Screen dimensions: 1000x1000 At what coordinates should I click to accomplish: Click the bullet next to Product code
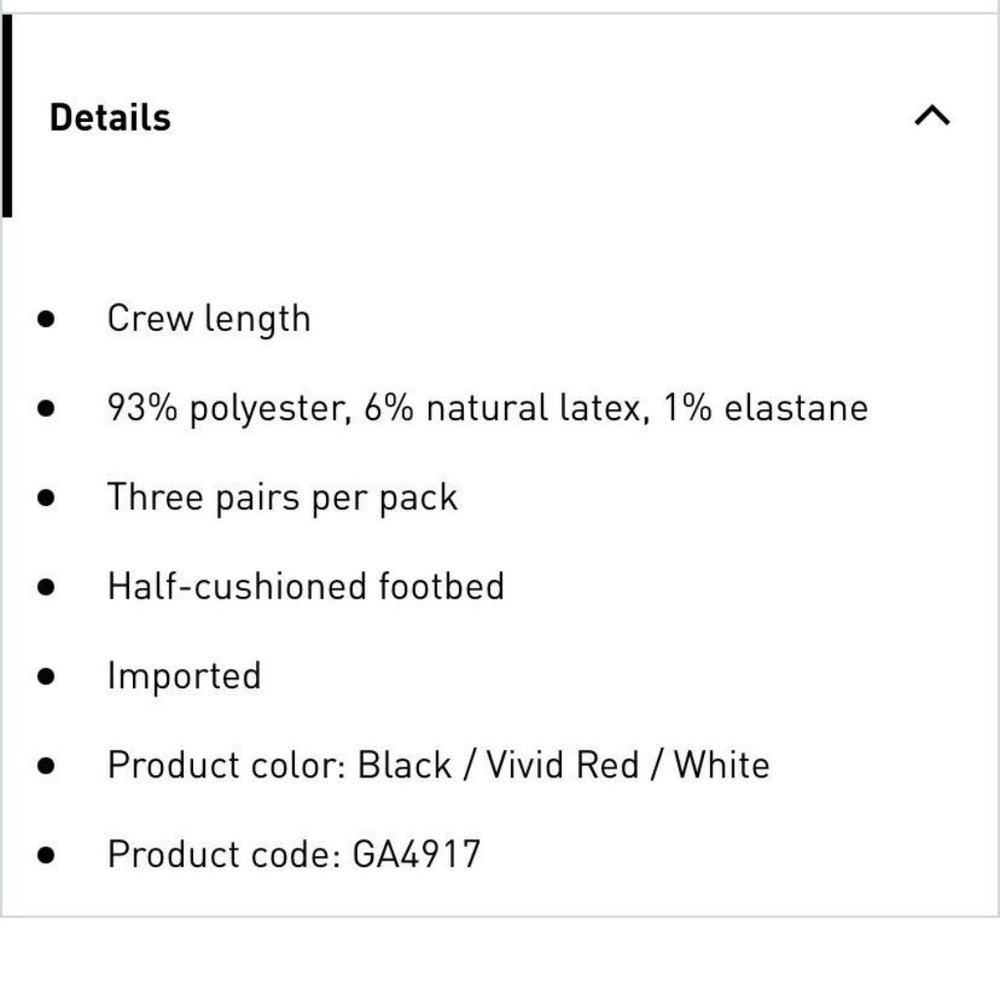coord(45,854)
